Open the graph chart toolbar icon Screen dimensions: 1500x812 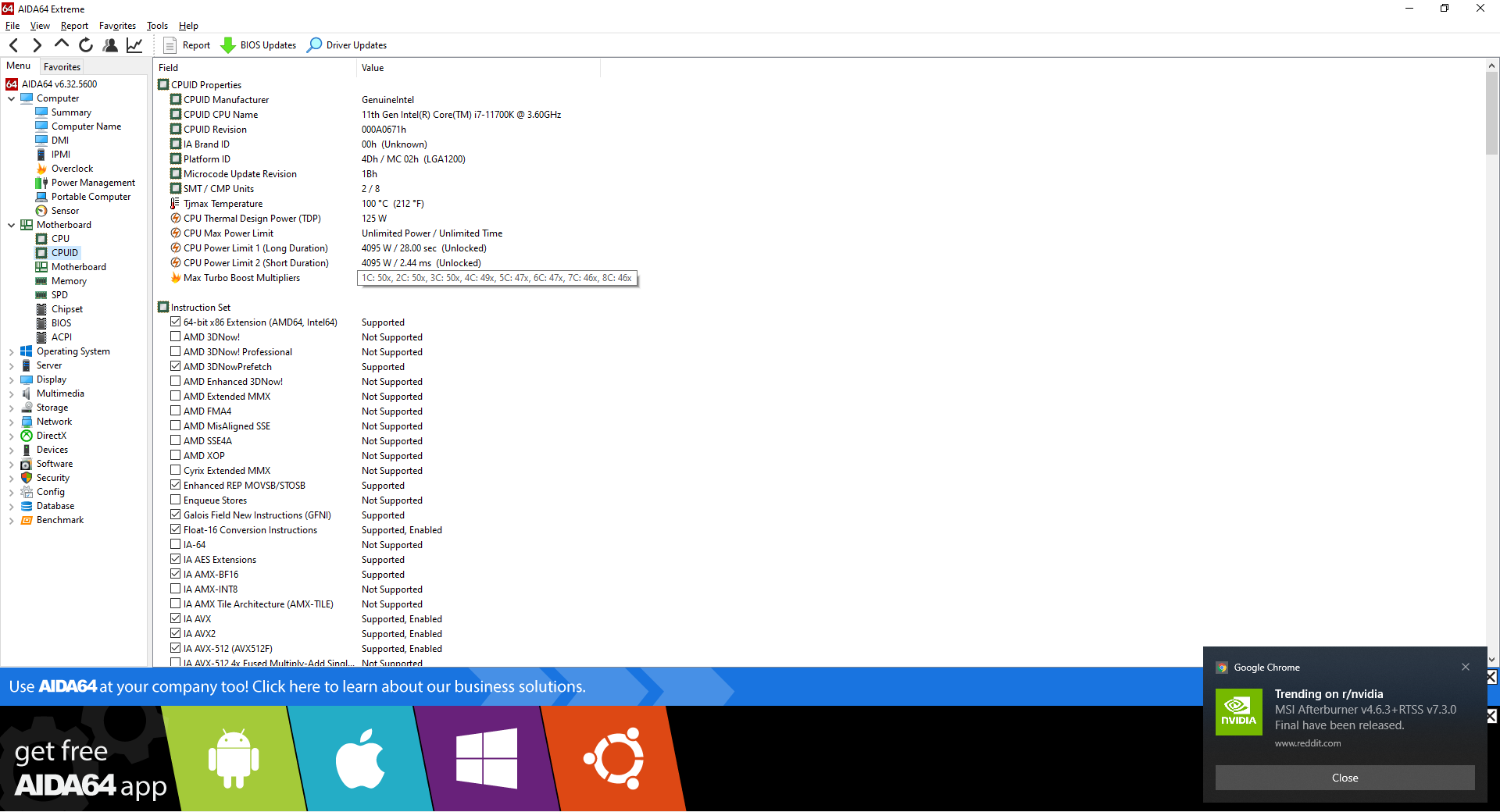pyautogui.click(x=134, y=45)
